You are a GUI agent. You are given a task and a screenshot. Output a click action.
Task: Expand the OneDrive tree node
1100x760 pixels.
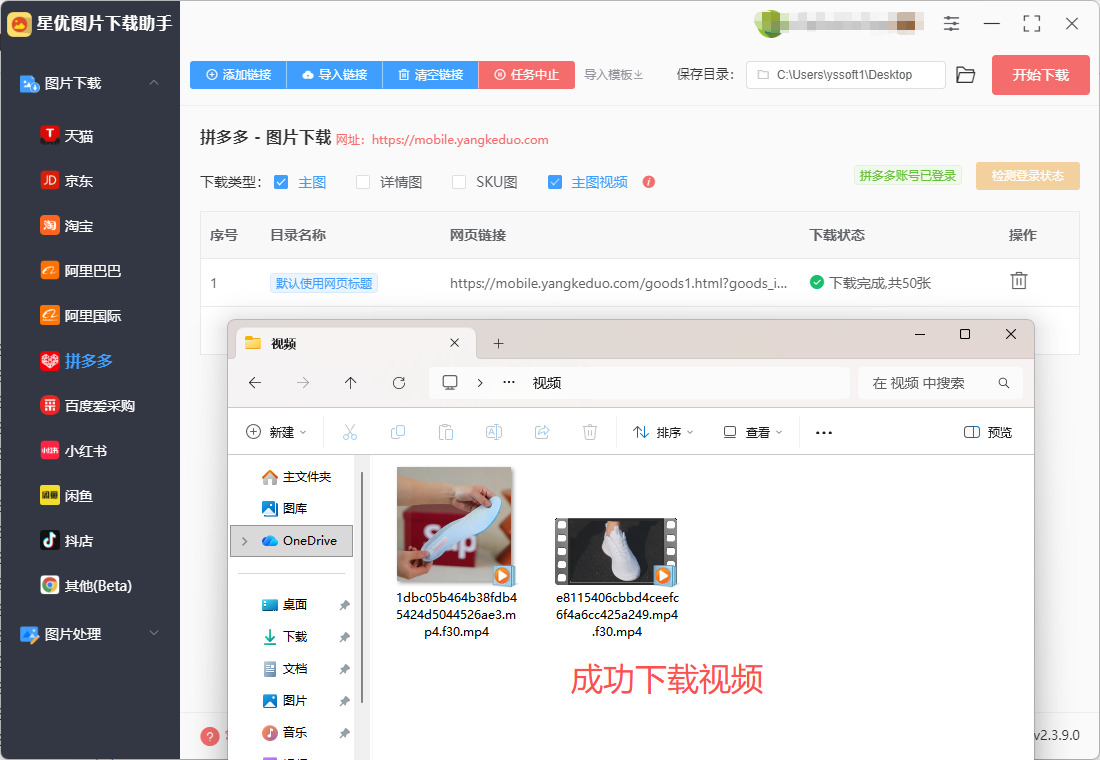pyautogui.click(x=245, y=541)
